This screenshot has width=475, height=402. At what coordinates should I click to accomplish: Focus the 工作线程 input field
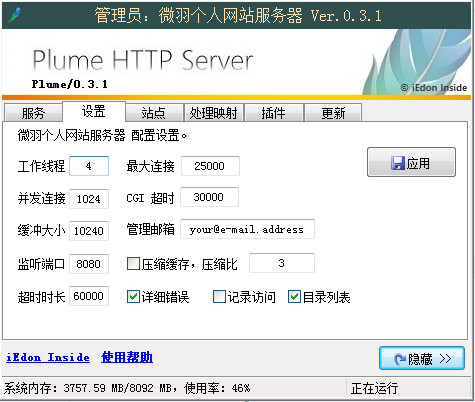click(89, 166)
